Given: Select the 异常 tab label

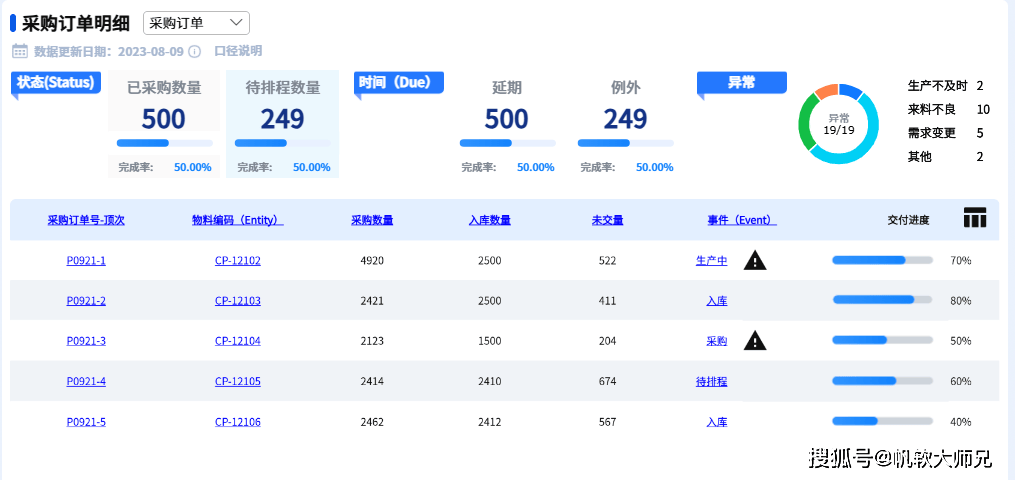Looking at the screenshot, I should point(742,83).
